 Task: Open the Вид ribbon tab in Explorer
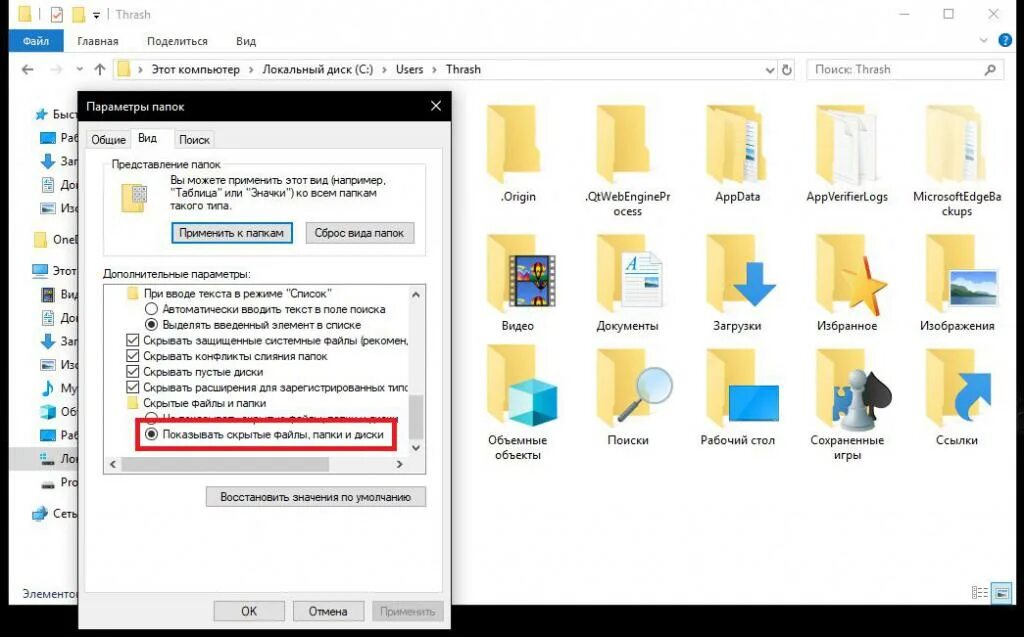click(246, 41)
